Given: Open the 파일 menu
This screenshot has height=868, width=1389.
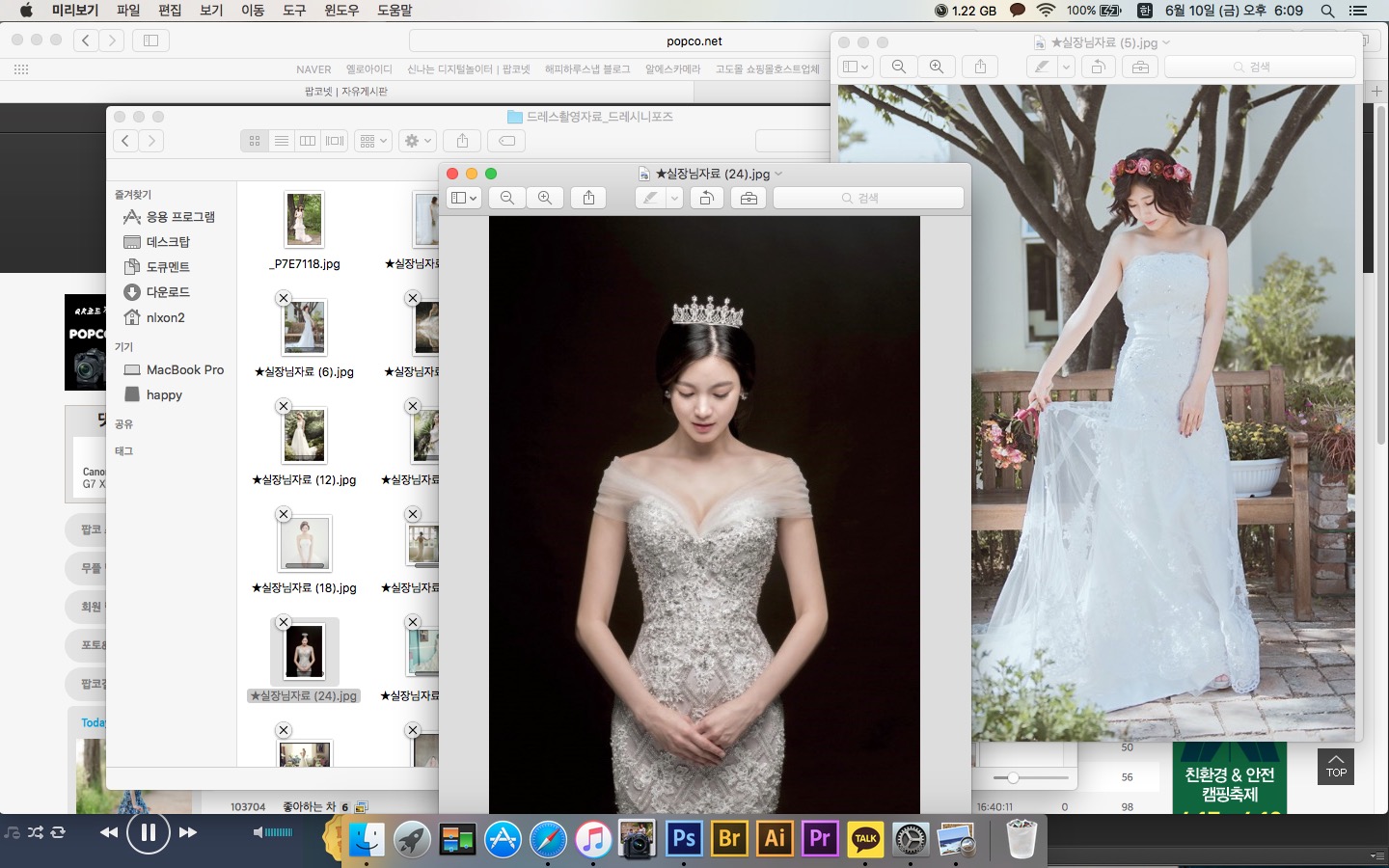Looking at the screenshot, I should point(128,11).
